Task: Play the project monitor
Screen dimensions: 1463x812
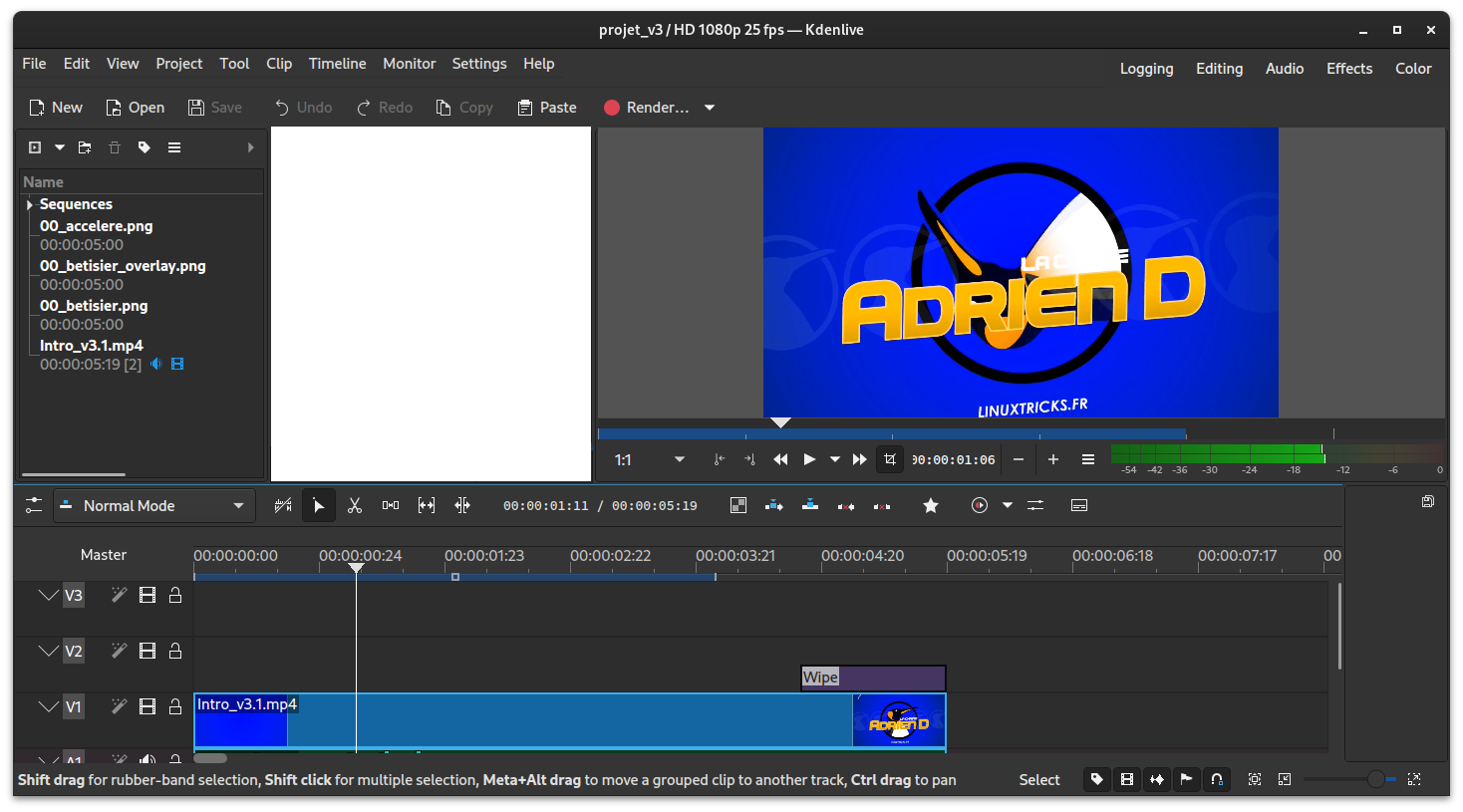Action: (x=809, y=459)
